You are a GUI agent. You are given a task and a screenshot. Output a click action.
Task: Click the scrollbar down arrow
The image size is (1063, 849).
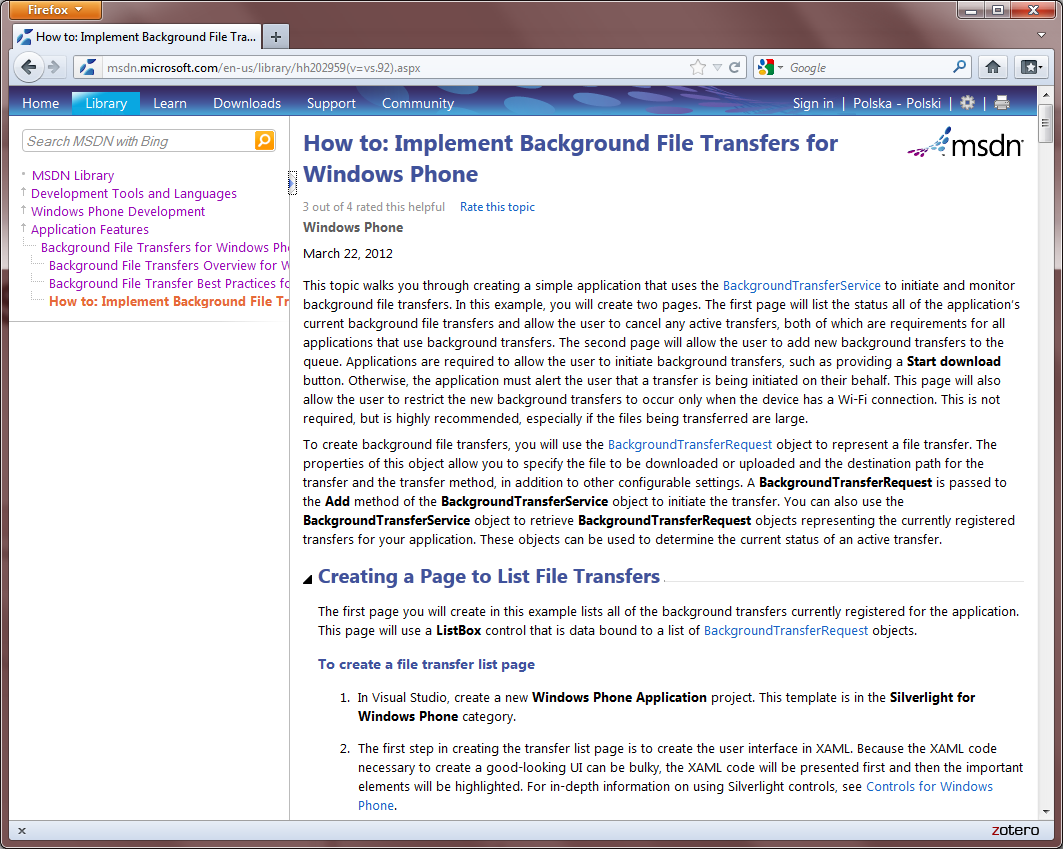pyautogui.click(x=1045, y=811)
